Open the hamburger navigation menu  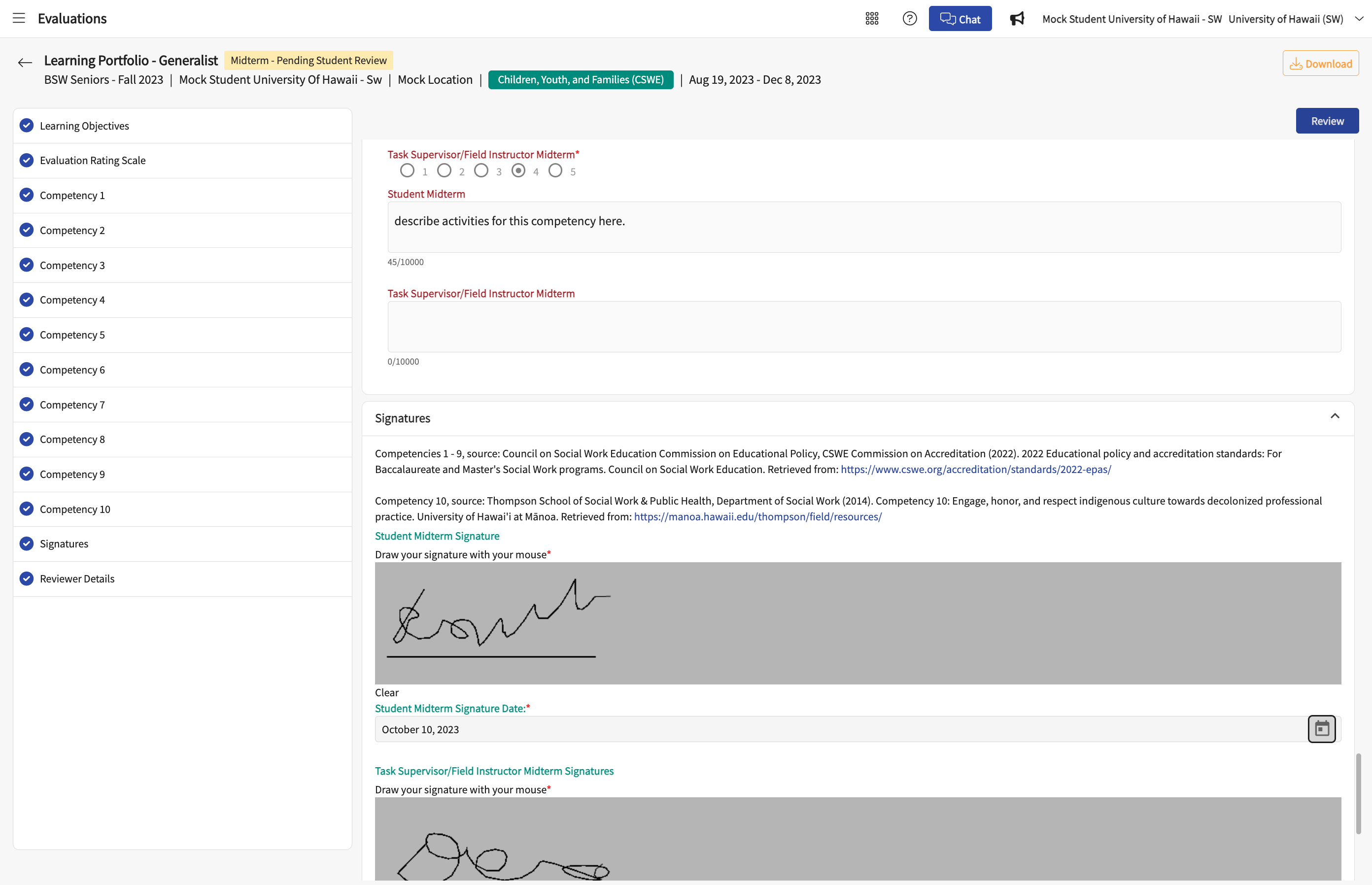pyautogui.click(x=19, y=18)
